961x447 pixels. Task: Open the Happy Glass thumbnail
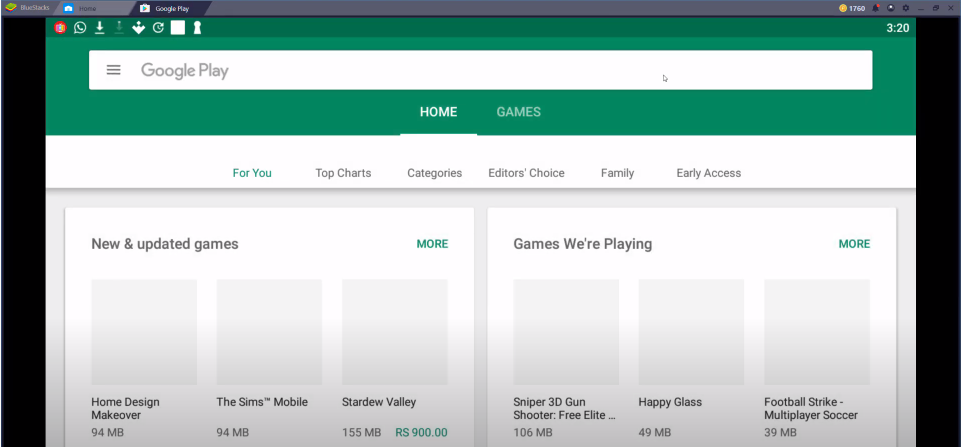point(691,332)
